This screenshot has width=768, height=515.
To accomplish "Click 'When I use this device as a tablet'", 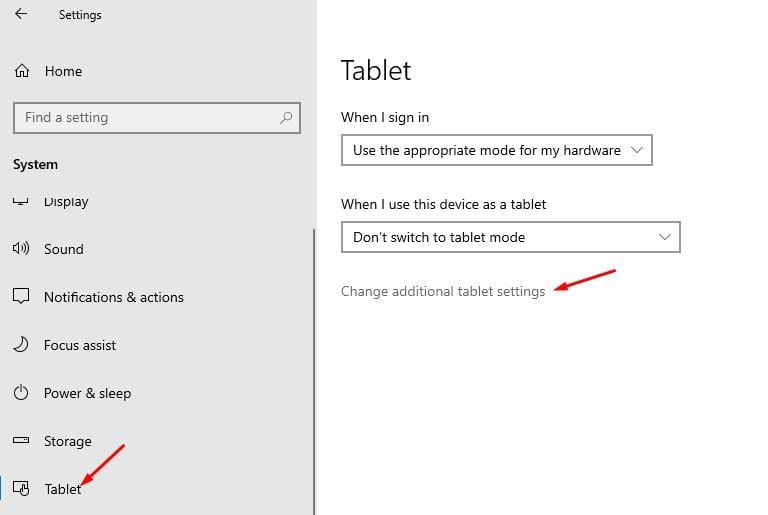I will [x=443, y=204].
